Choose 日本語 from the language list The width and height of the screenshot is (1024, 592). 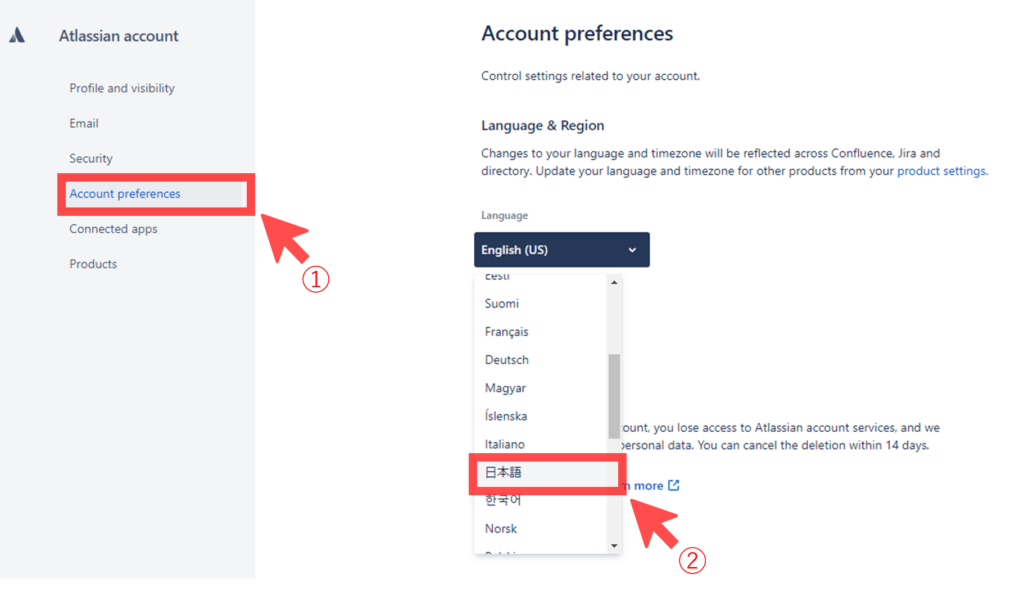(x=503, y=472)
